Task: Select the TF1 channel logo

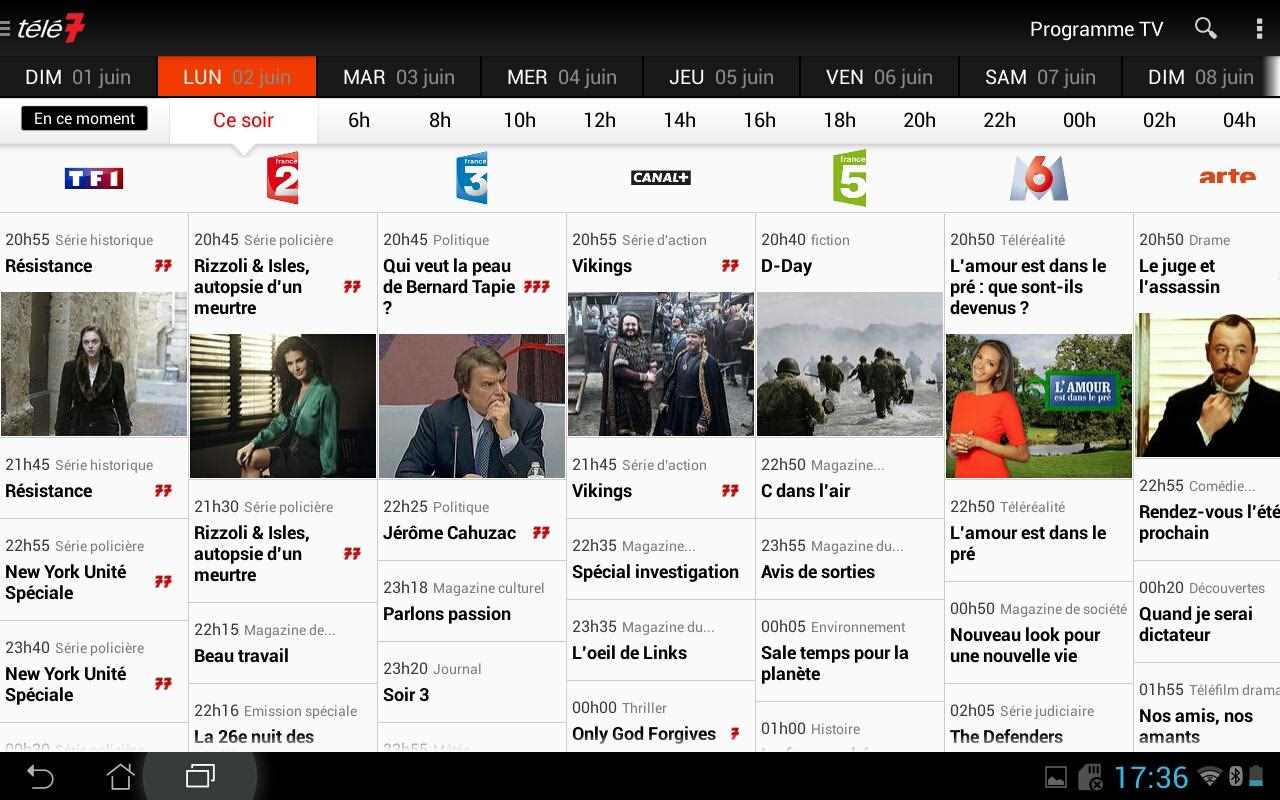Action: pos(94,178)
